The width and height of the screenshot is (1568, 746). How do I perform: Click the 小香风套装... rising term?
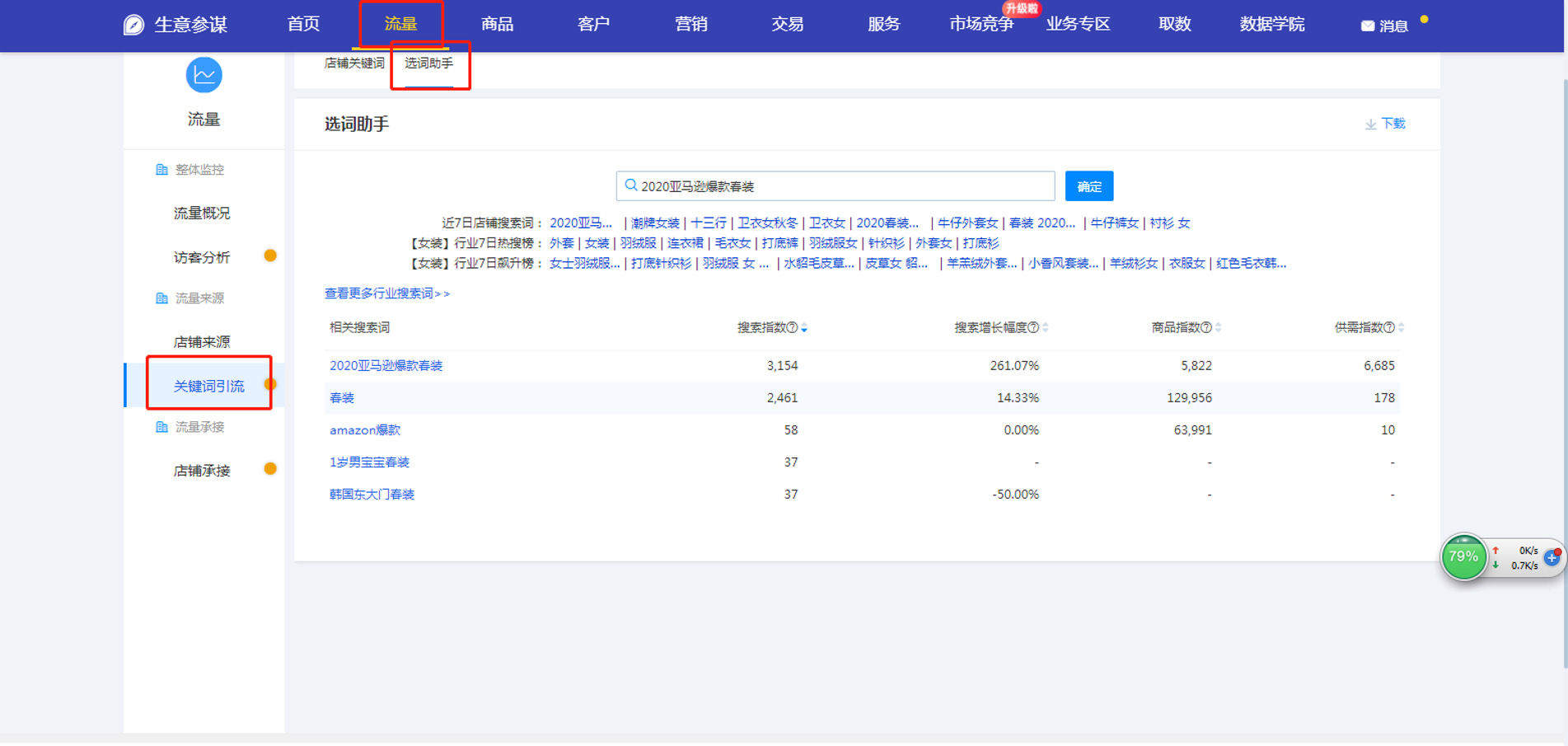(1063, 264)
